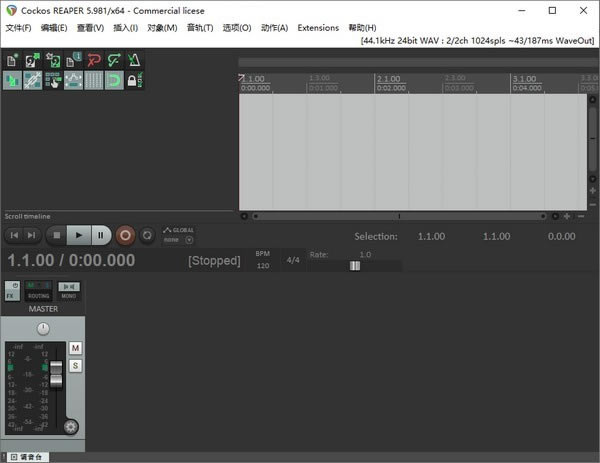
Task: Click the BPM 120 tempo field
Action: [263, 266]
